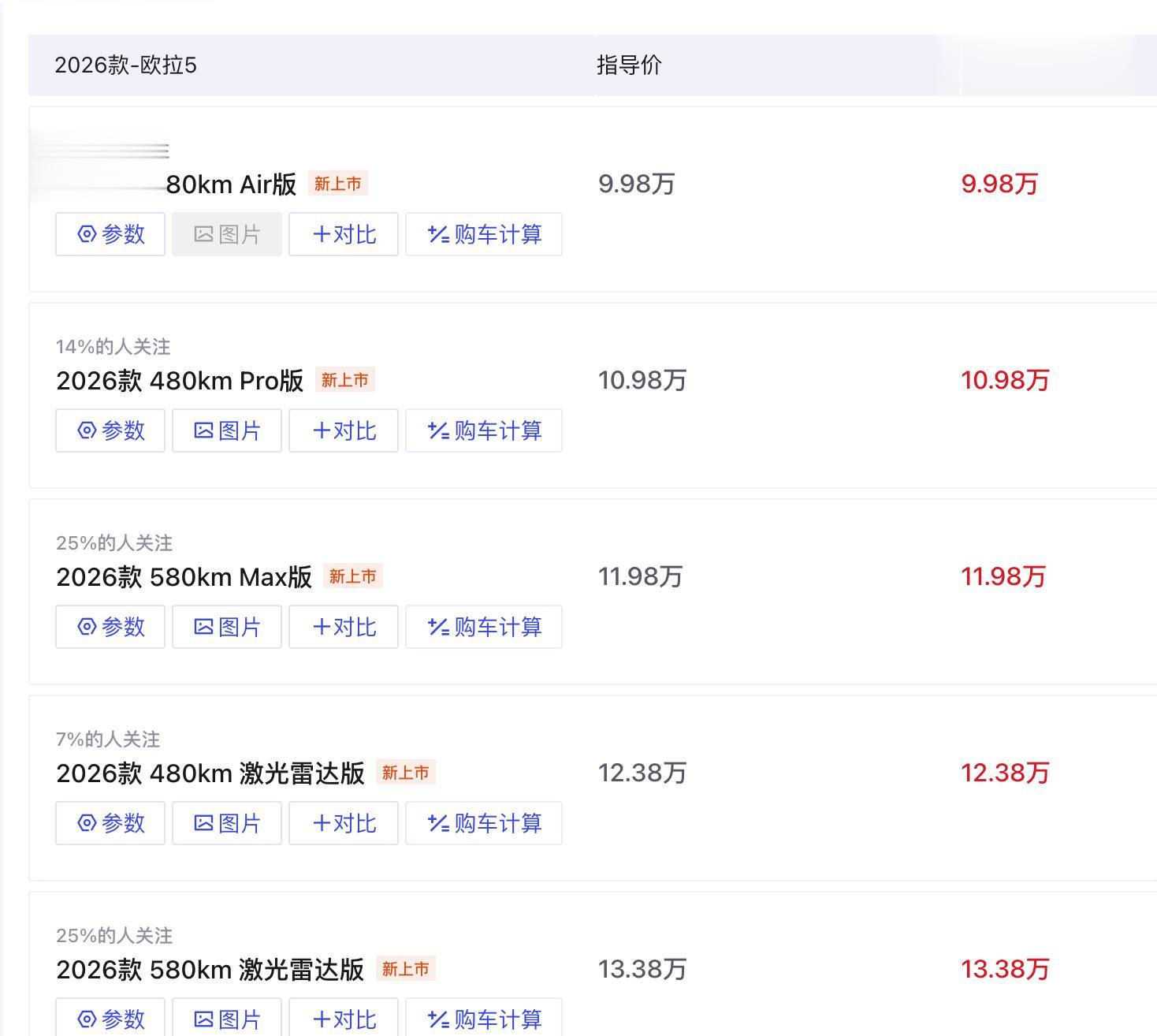Open 购车计算 for 80km Air版

484,234
